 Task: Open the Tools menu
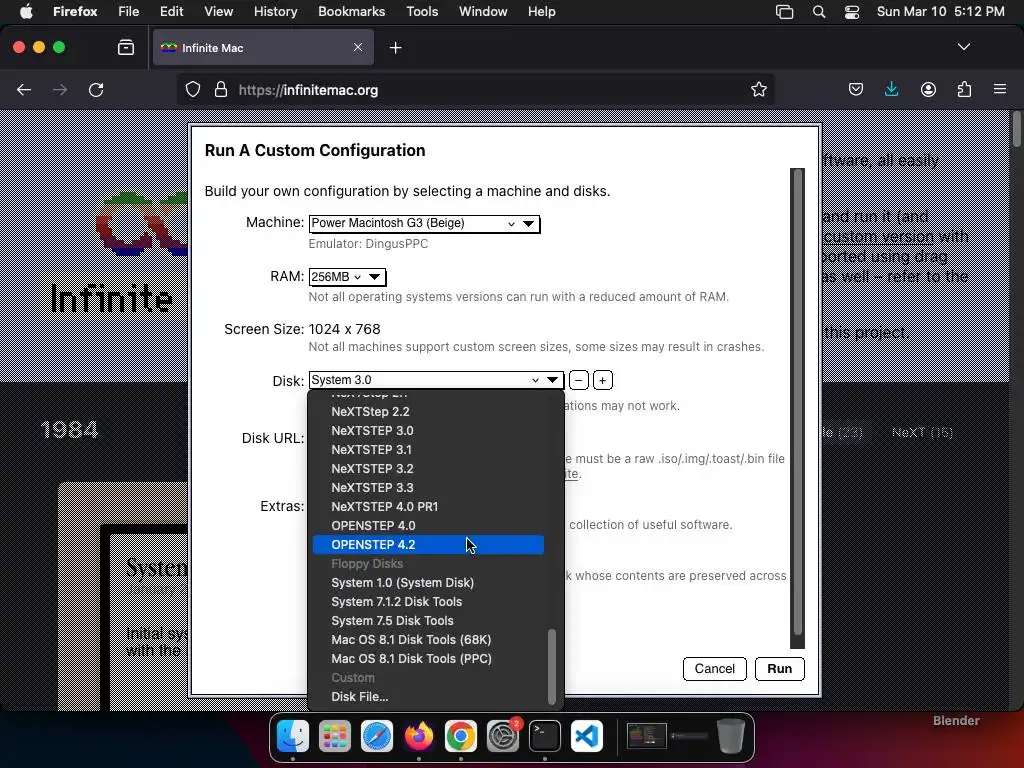pyautogui.click(x=422, y=12)
